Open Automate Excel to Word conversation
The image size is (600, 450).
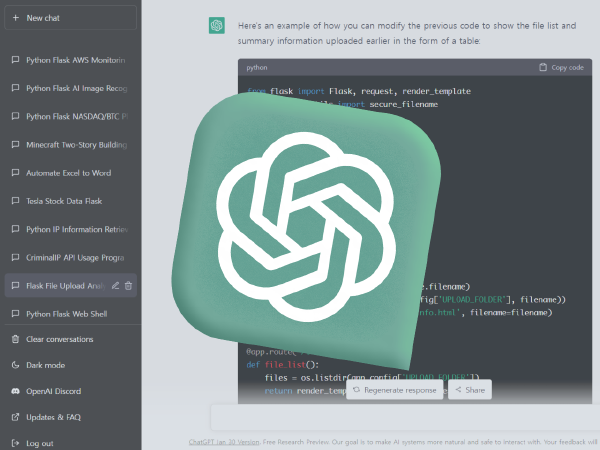pos(70,173)
